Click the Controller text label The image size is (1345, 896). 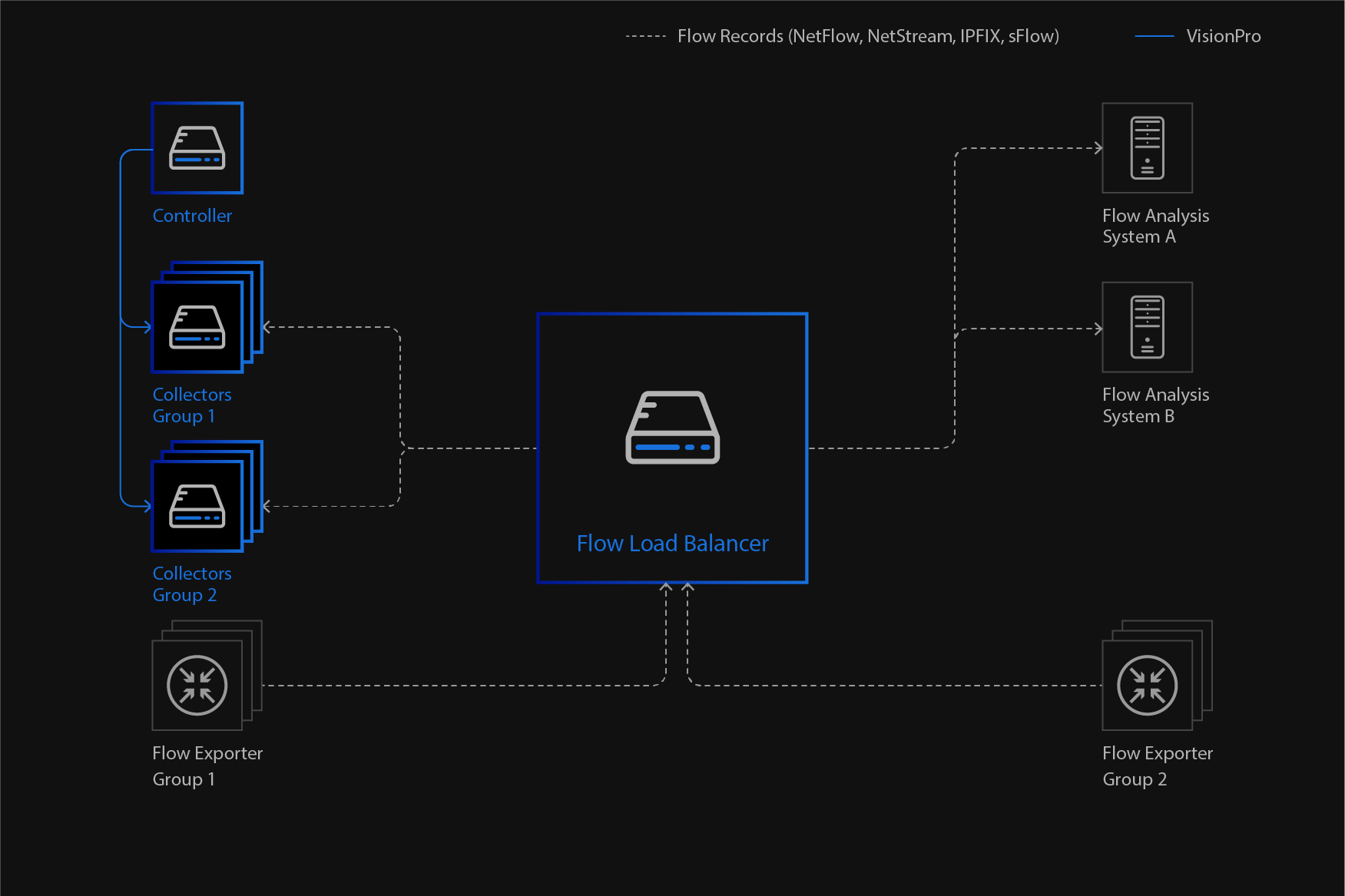coord(192,216)
